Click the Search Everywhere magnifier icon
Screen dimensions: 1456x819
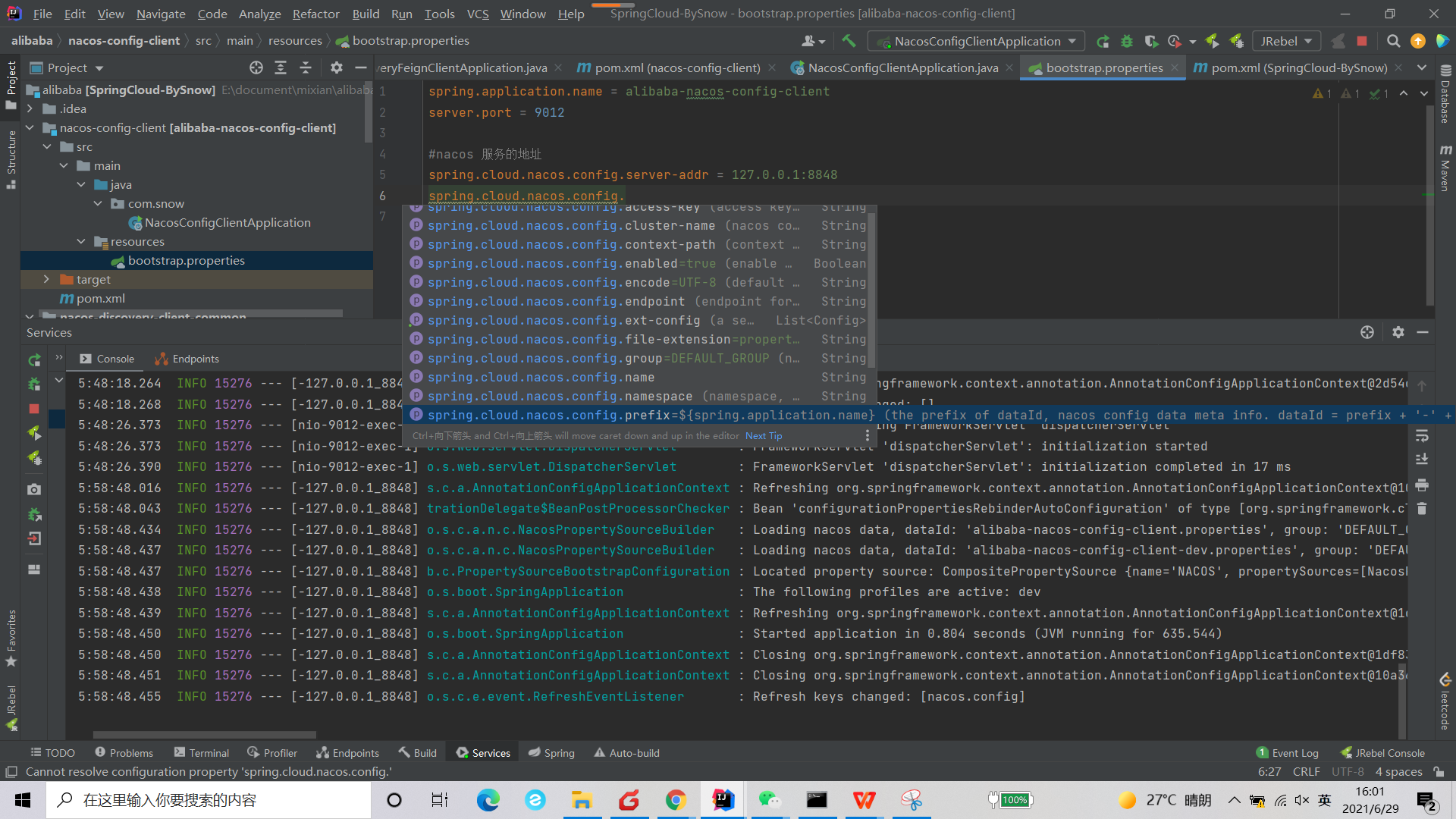point(1393,41)
